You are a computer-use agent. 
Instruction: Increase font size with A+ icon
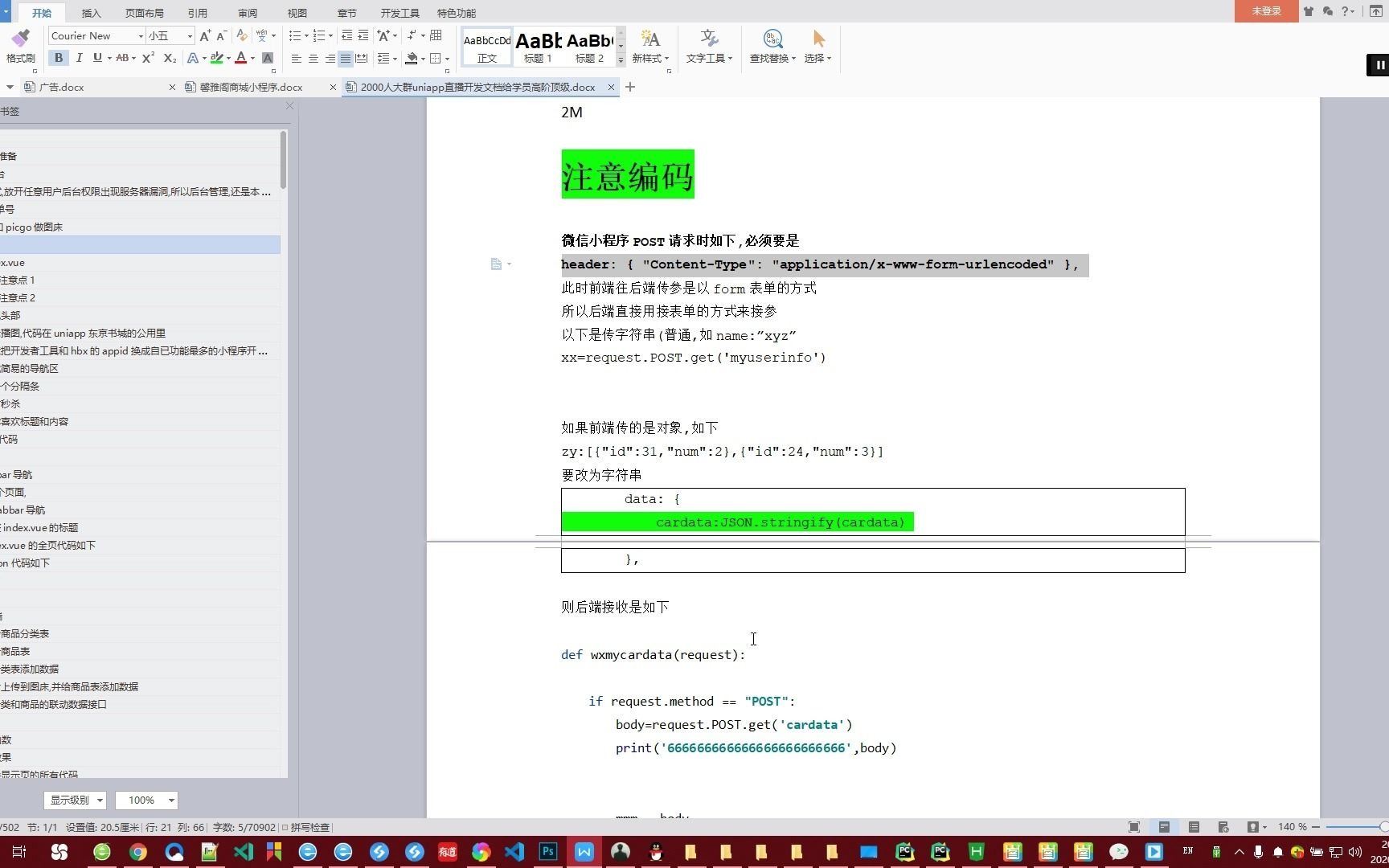205,35
